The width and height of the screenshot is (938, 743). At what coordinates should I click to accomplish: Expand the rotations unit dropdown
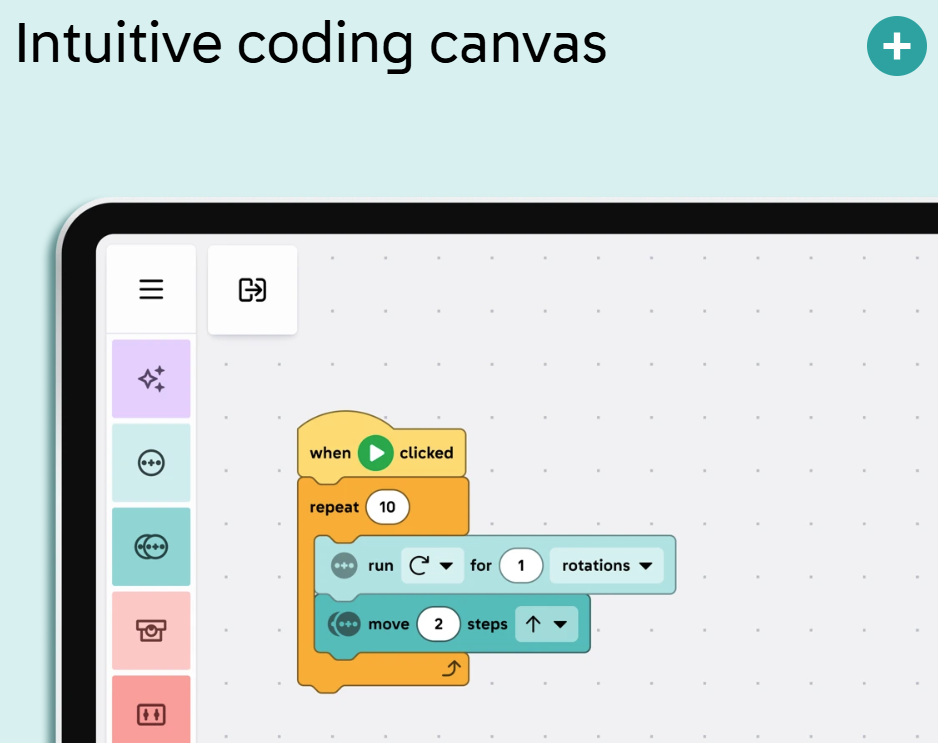point(607,565)
